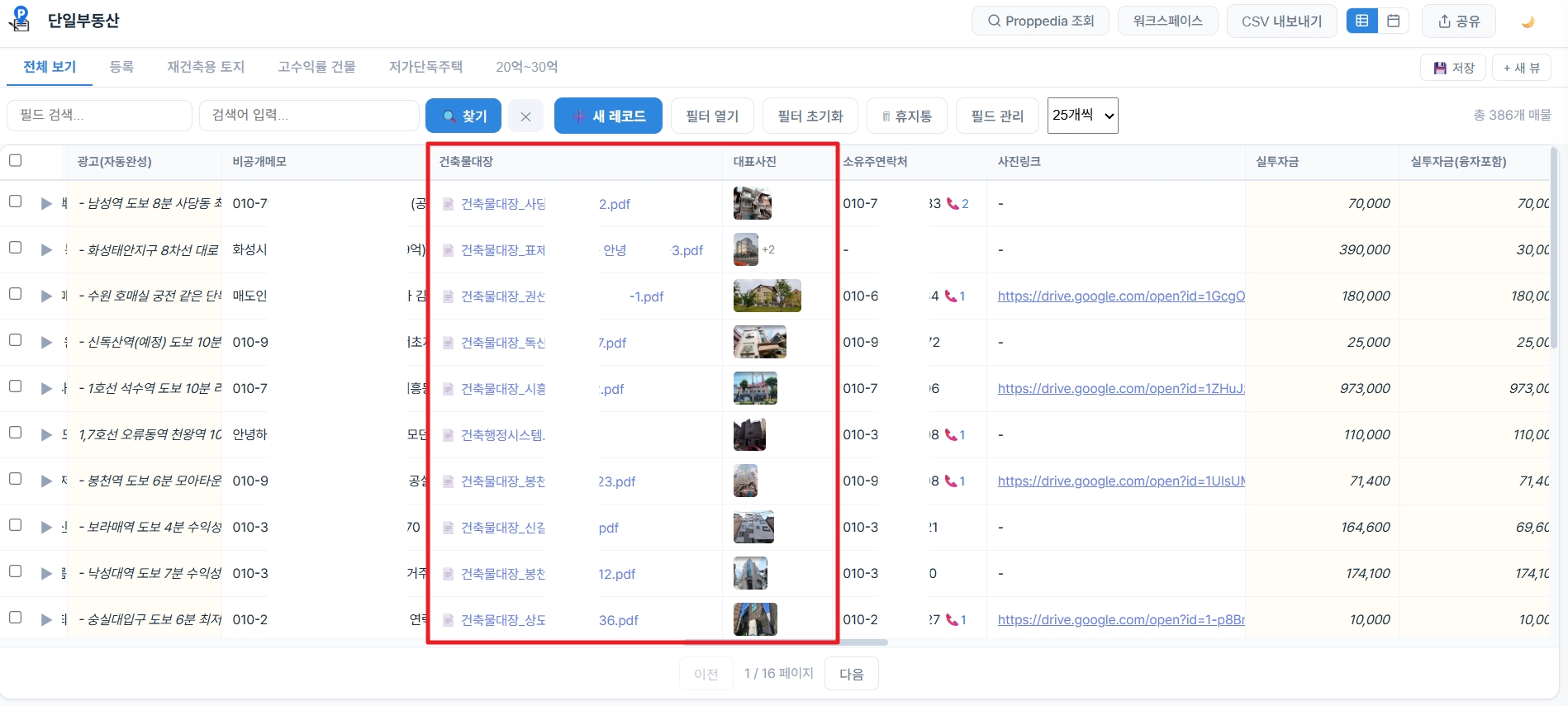The width and height of the screenshot is (1568, 706).
Task: Expand the 신독산역 row
Action: (46, 342)
